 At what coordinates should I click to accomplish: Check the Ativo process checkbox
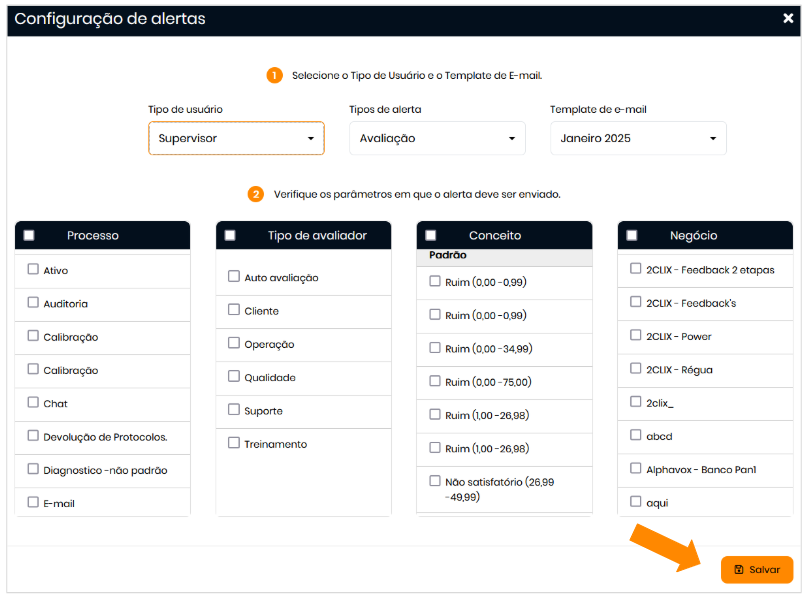point(33,269)
